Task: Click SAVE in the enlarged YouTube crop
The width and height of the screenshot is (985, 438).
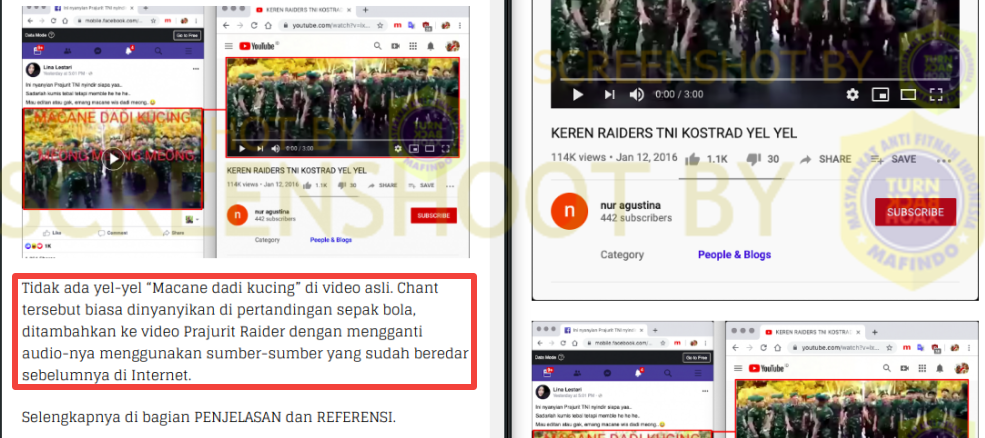Action: (x=893, y=160)
